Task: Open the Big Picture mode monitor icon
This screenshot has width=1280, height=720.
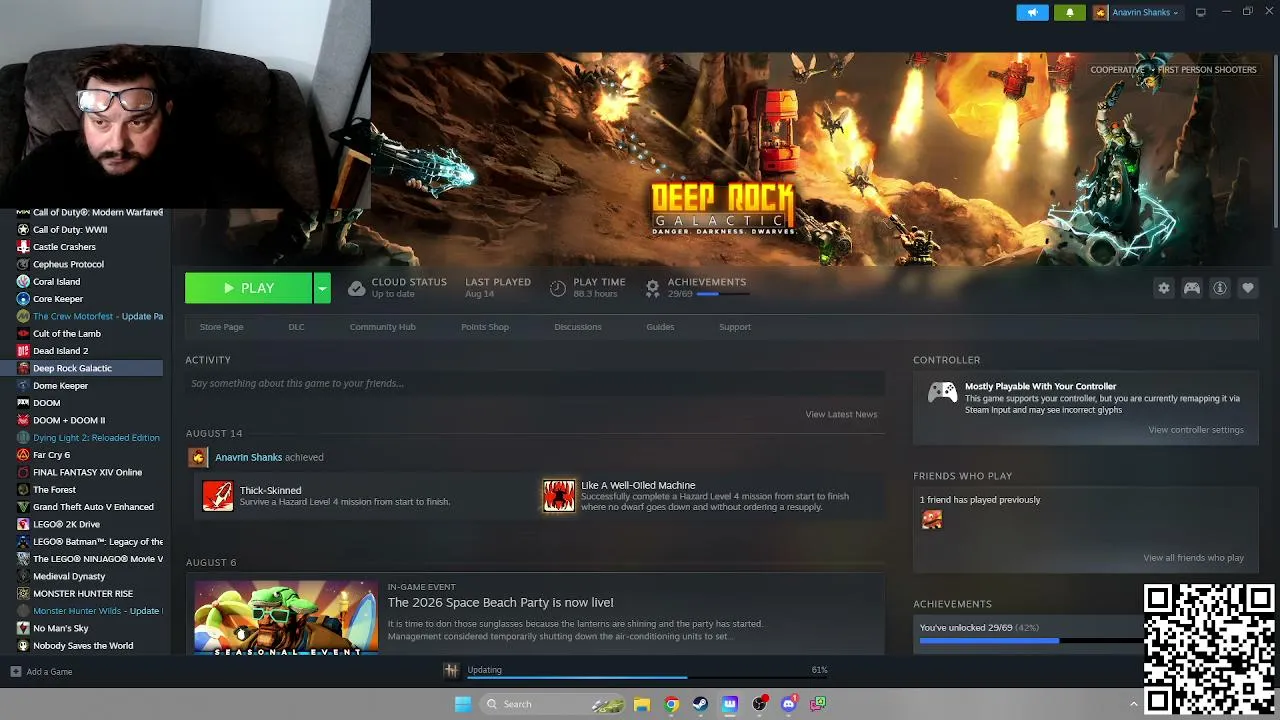Action: click(1201, 12)
